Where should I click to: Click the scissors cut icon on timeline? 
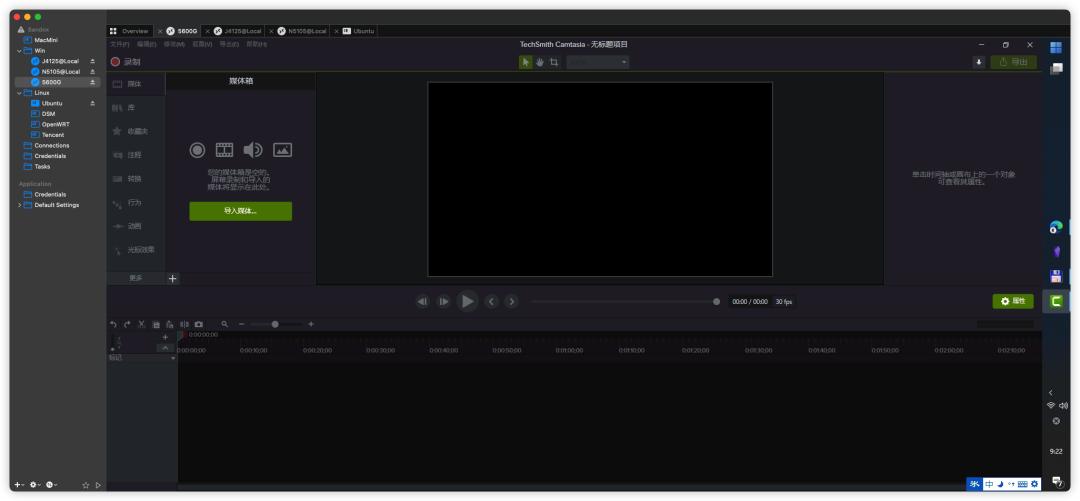point(141,324)
